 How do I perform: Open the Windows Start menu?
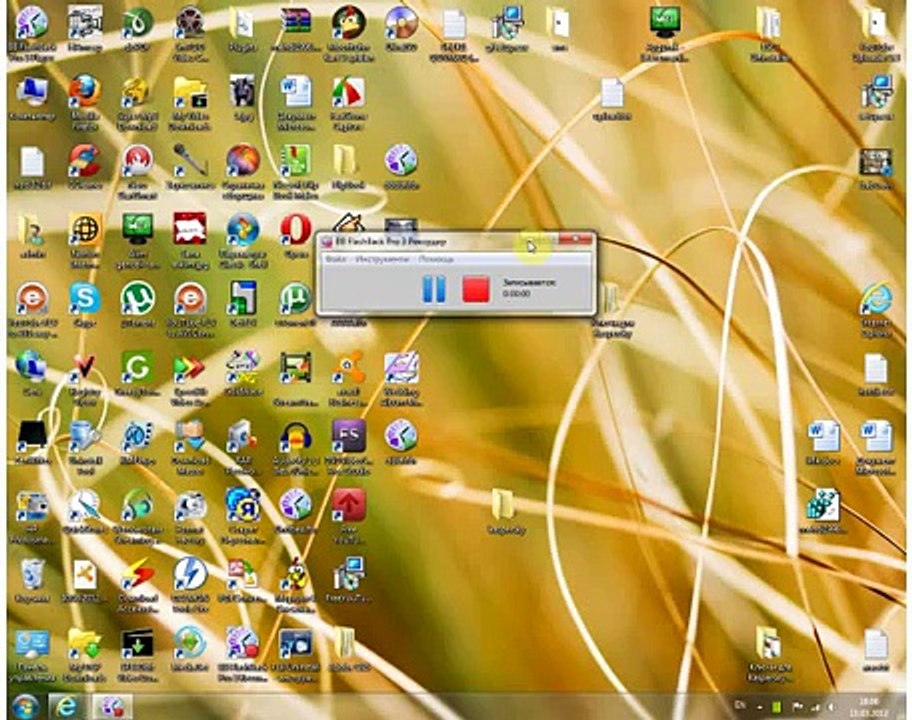pos(25,706)
